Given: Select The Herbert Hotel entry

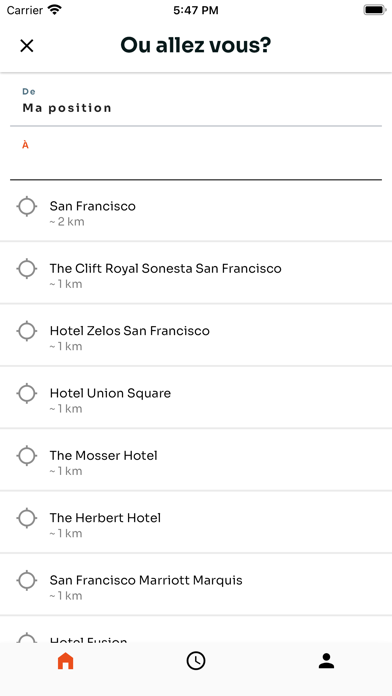Looking at the screenshot, I should (196, 523).
